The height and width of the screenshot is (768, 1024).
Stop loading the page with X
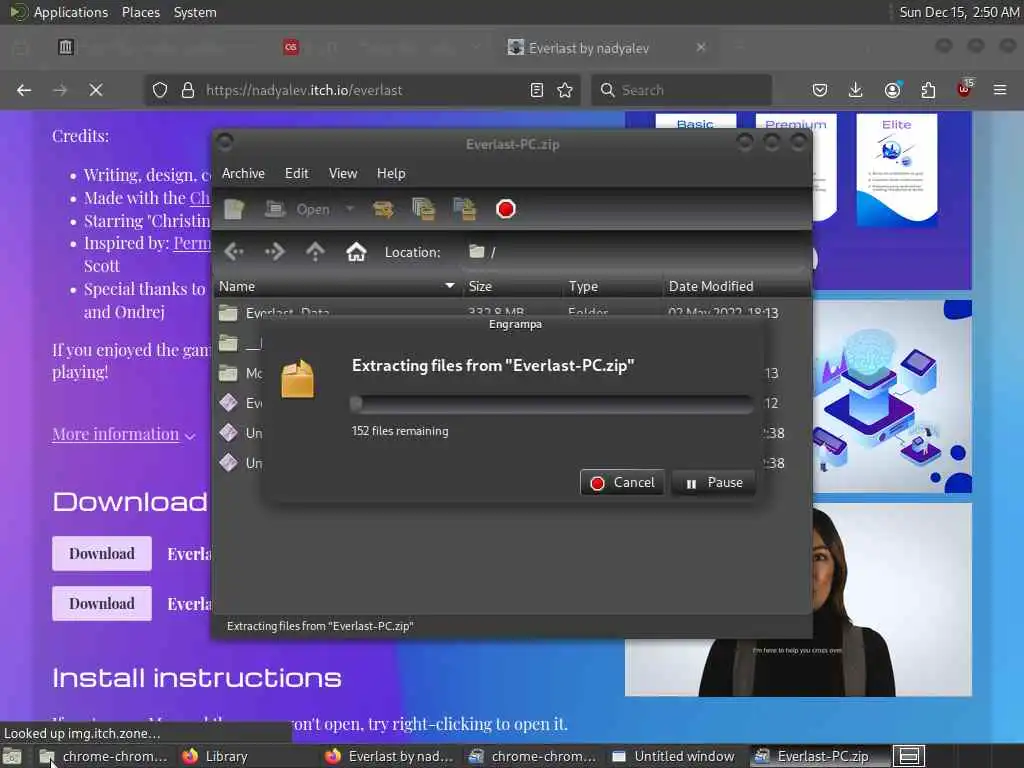96,90
